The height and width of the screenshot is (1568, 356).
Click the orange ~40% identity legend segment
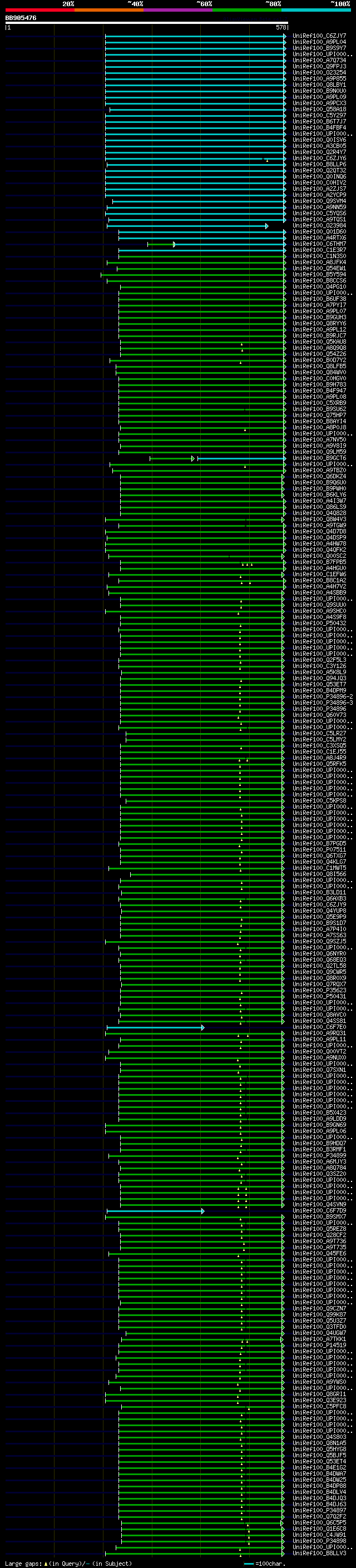pyautogui.click(x=109, y=10)
